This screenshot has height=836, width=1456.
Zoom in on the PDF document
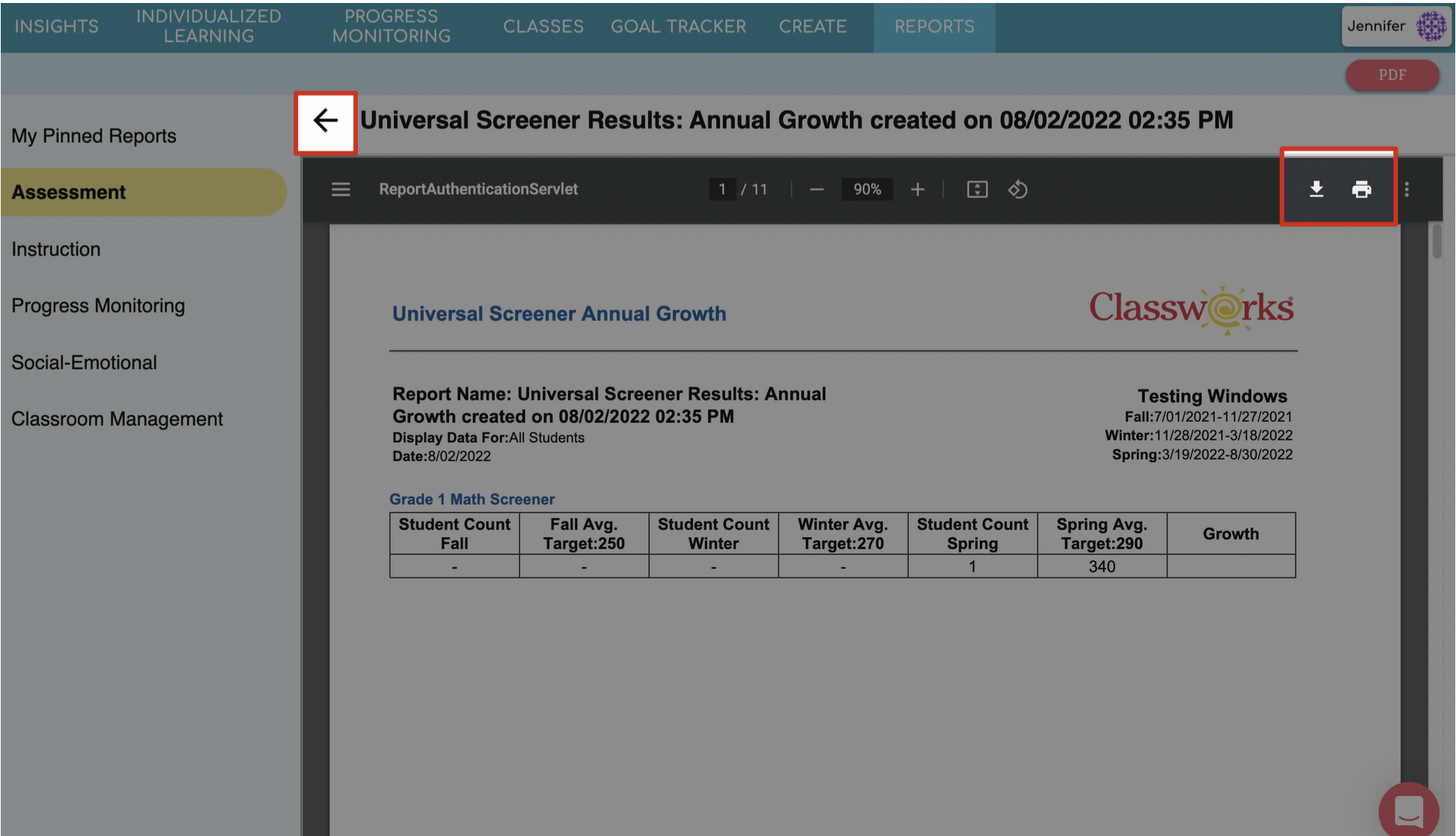click(917, 190)
